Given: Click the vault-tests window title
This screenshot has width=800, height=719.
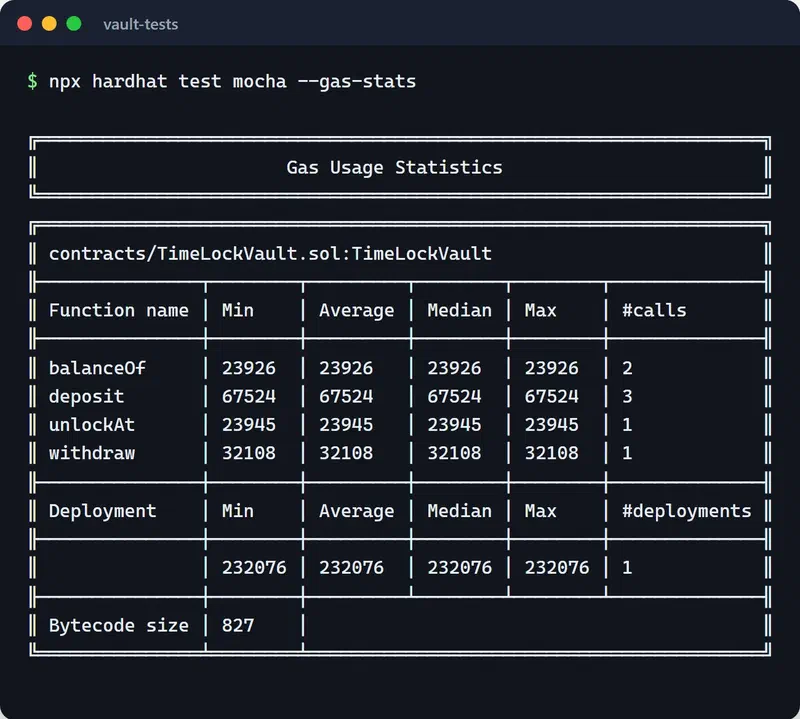Looking at the screenshot, I should [141, 24].
